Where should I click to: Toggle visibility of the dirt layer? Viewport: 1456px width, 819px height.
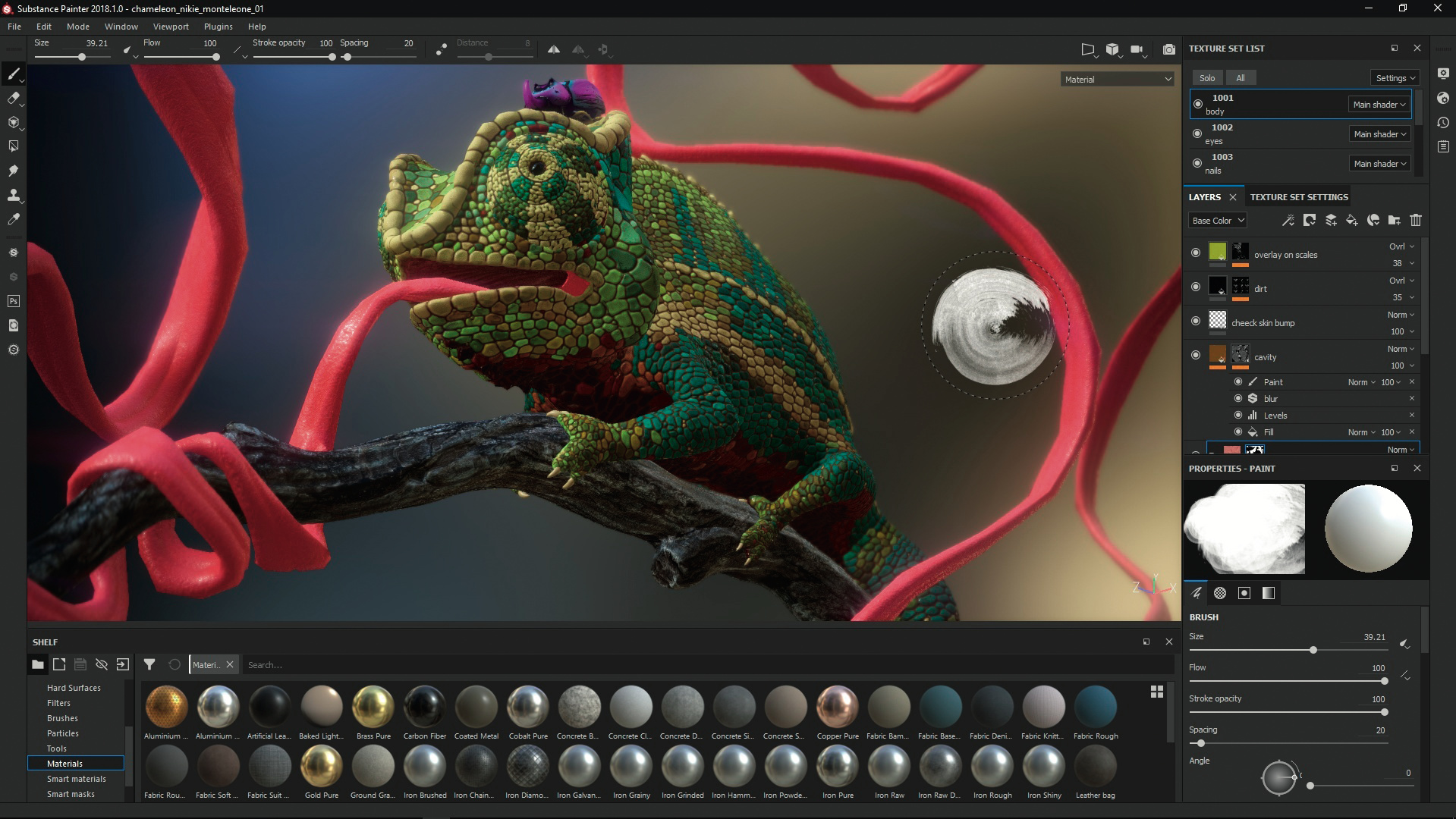pos(1196,287)
